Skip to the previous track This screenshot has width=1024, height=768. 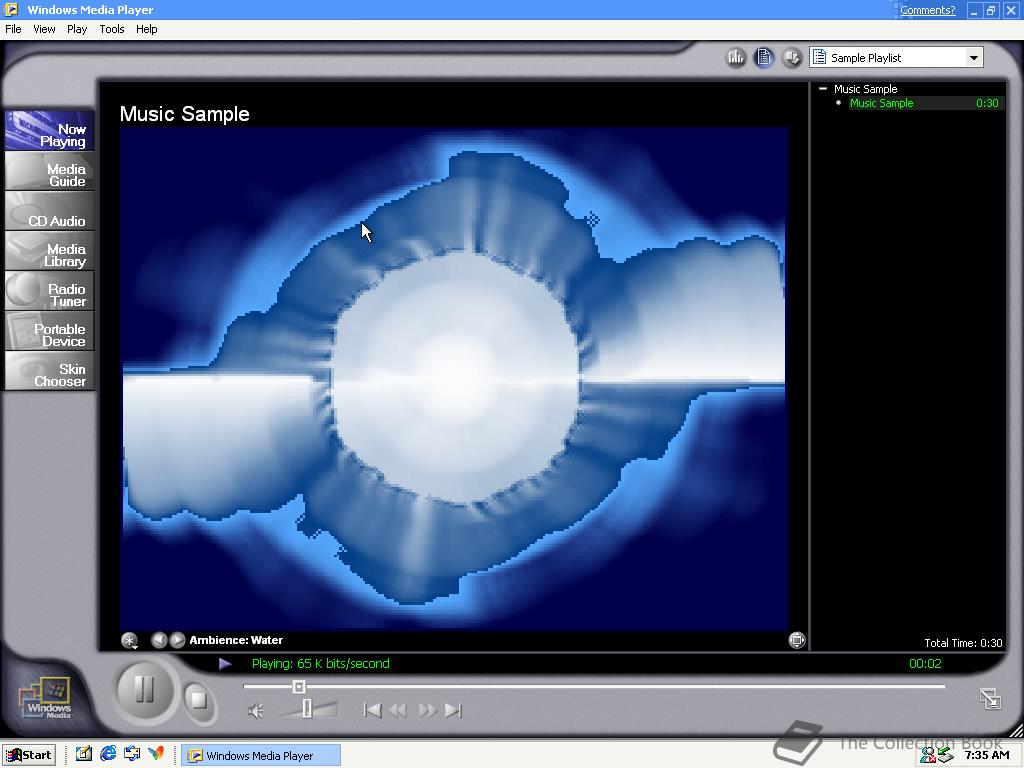coord(372,710)
